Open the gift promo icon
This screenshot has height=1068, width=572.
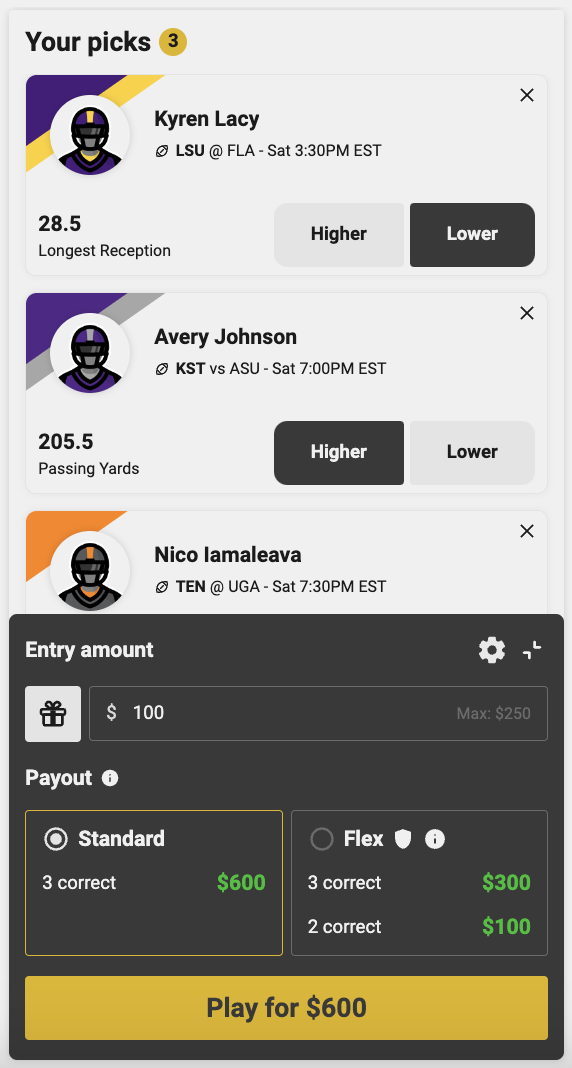coord(53,714)
